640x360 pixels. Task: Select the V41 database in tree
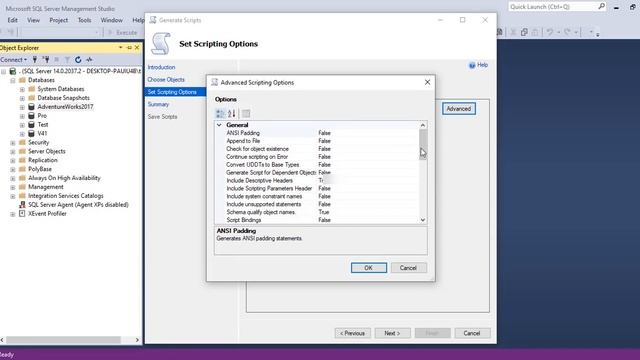pos(42,133)
